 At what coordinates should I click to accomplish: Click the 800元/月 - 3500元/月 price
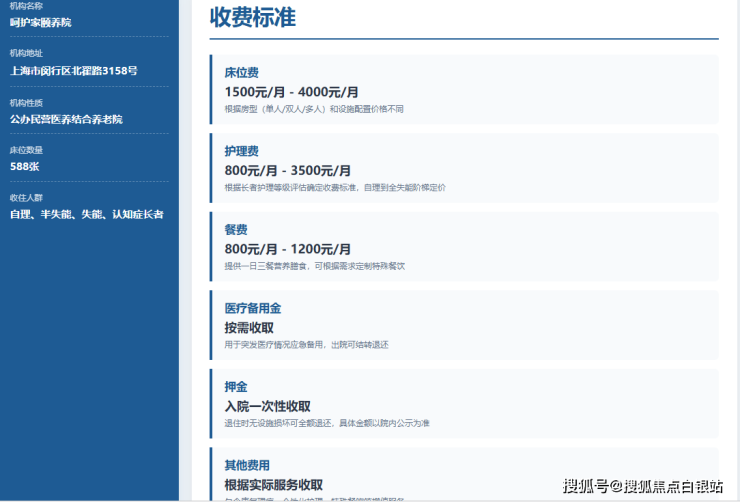coord(287,170)
